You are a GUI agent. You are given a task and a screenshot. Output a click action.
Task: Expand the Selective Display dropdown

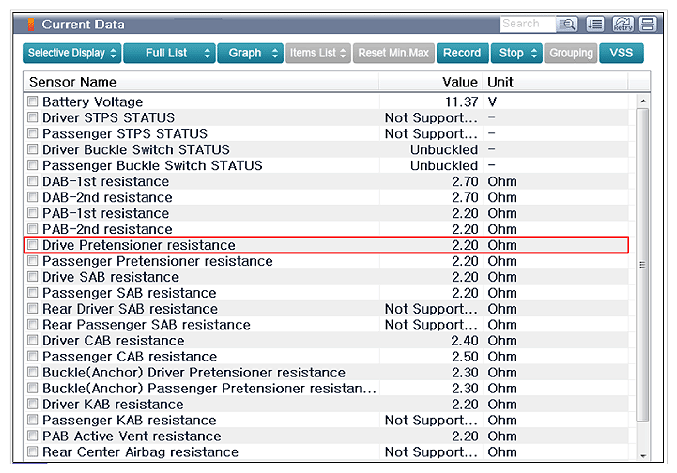click(72, 53)
